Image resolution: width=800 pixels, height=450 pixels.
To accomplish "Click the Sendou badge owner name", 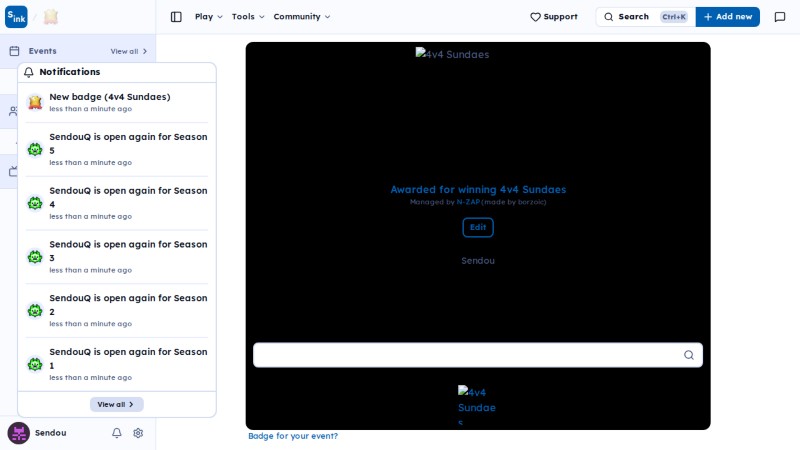I will pos(478,261).
